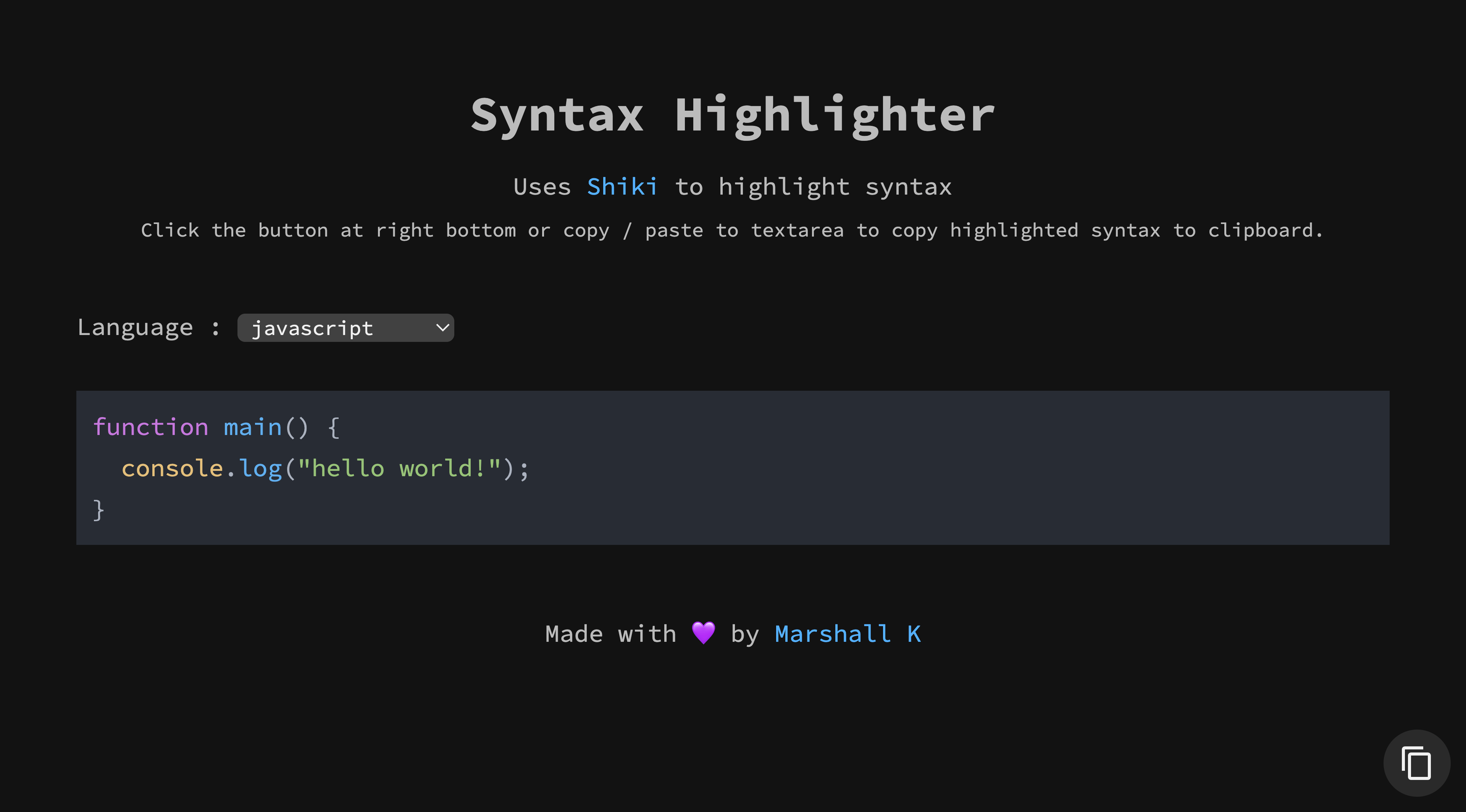
Task: Click the log method token
Action: pos(261,467)
